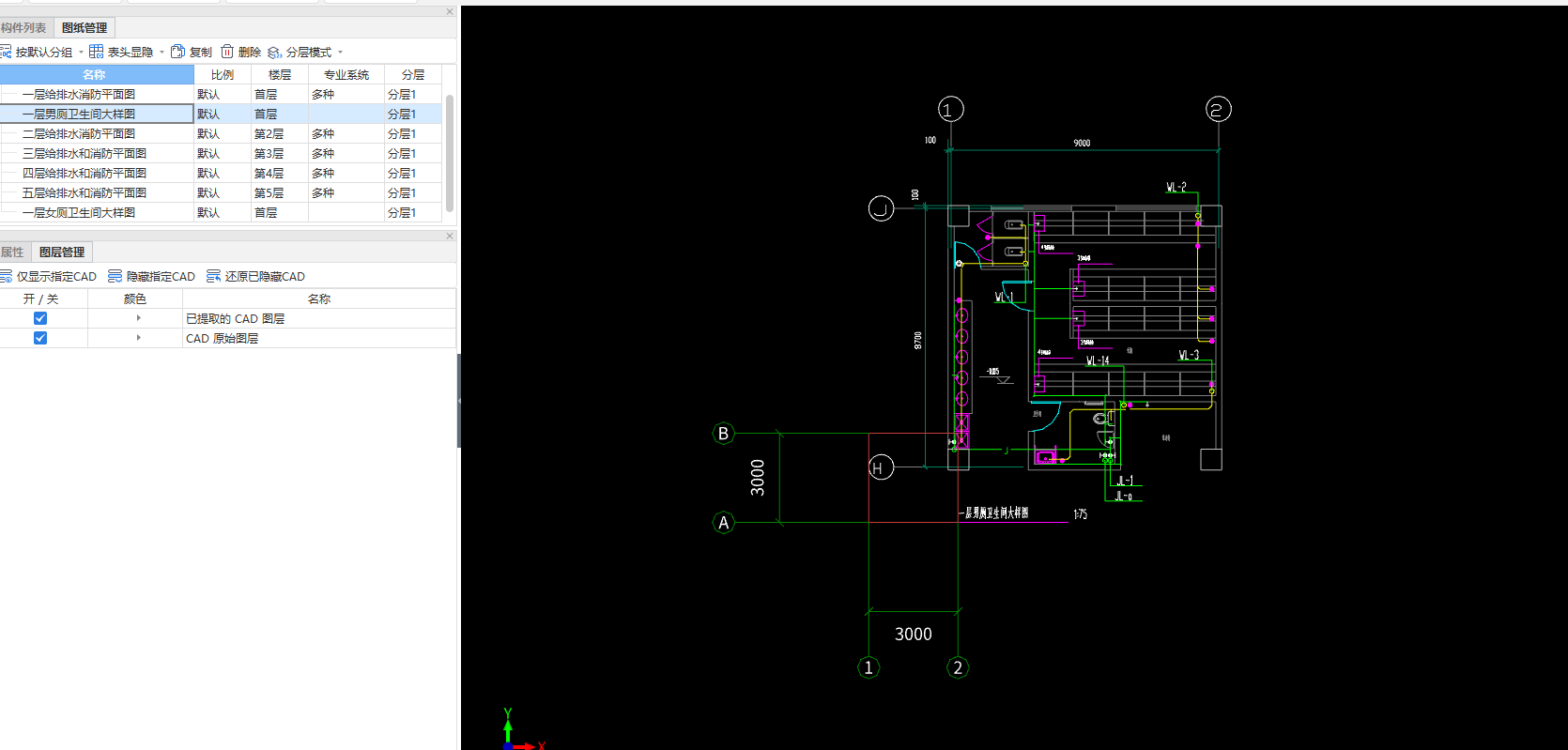
Task: Click the 名称 column header in drawing table
Action: tap(97, 74)
